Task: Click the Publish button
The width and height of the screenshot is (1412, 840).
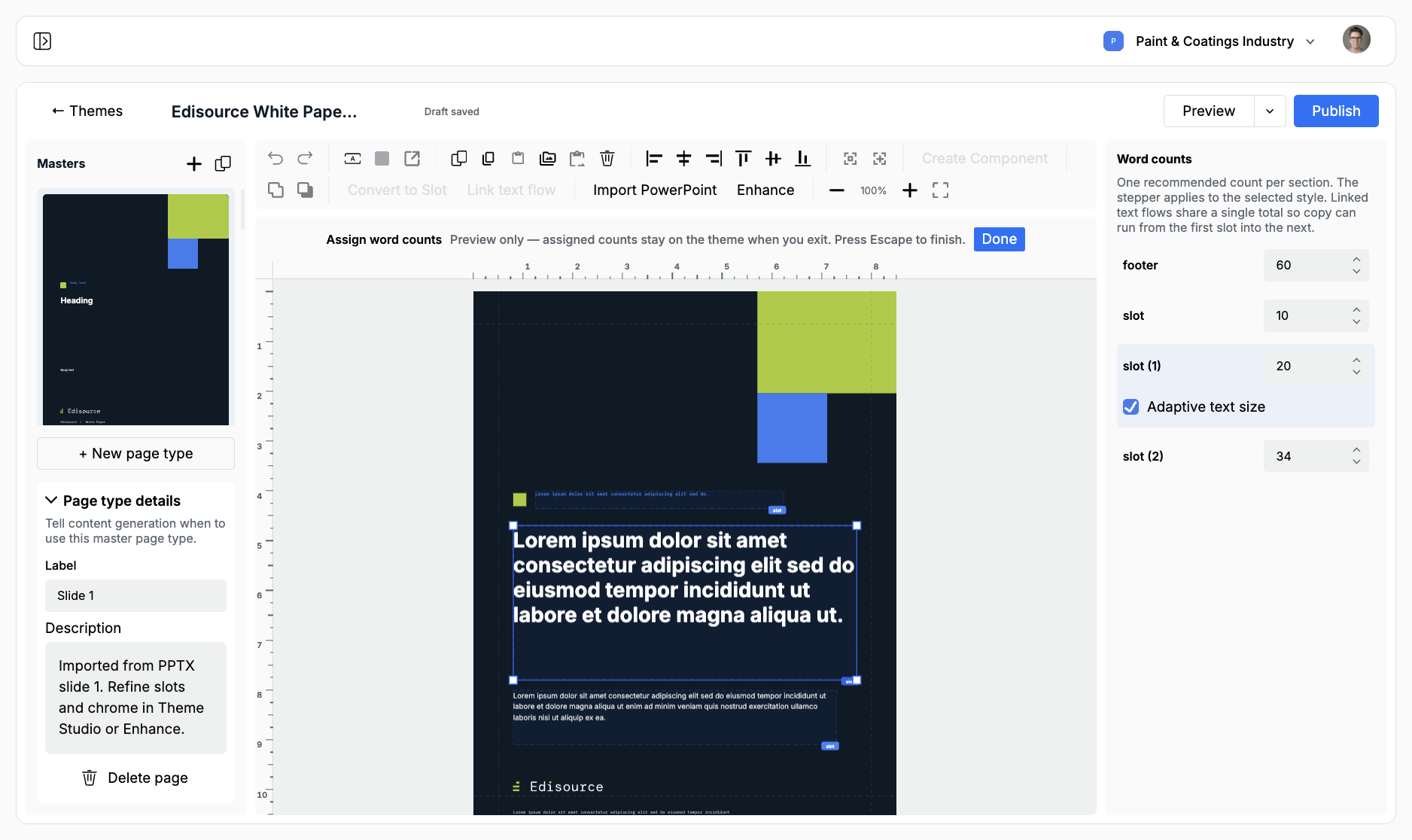Action: (x=1336, y=111)
